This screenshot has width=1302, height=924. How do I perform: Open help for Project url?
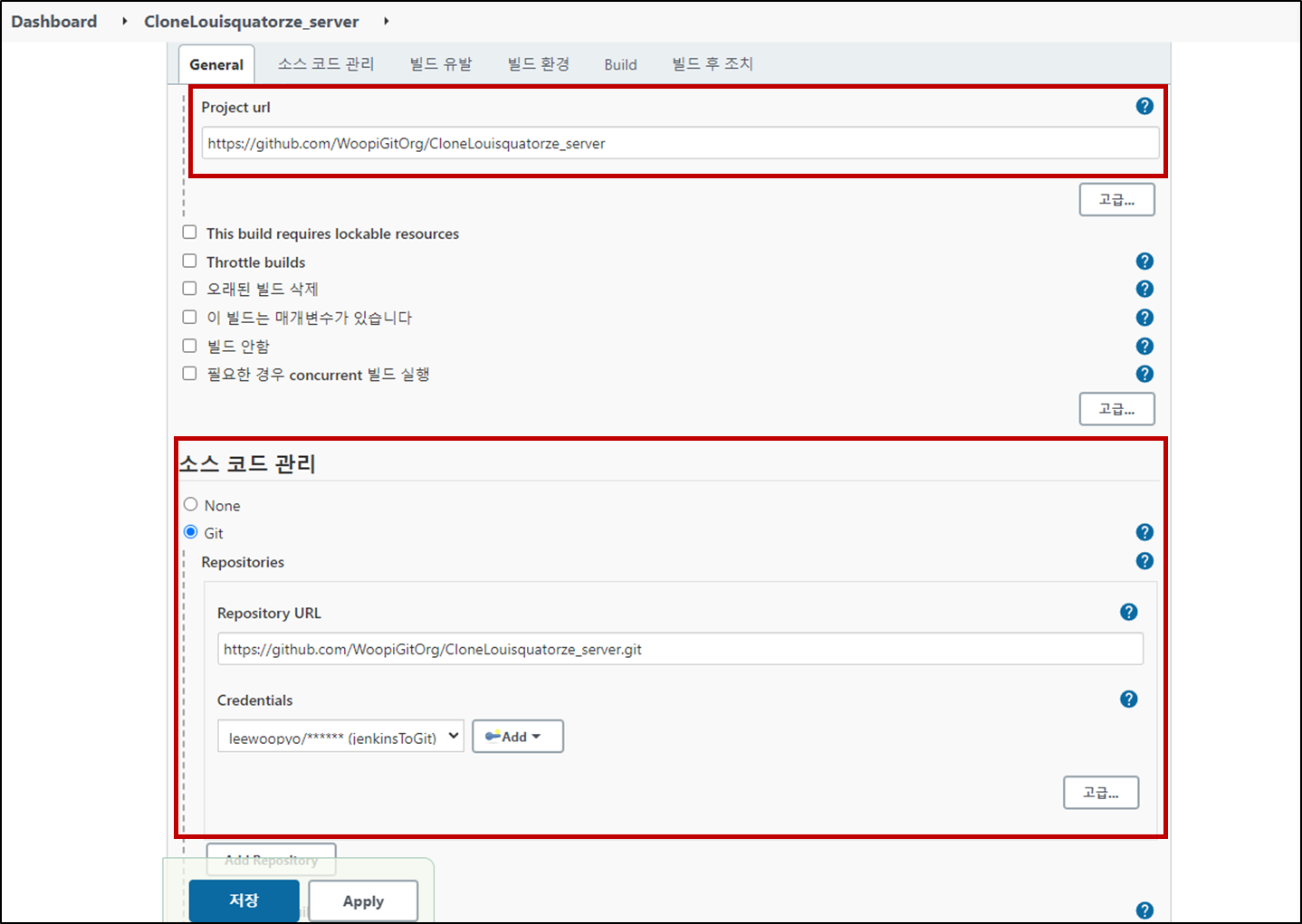tap(1144, 107)
